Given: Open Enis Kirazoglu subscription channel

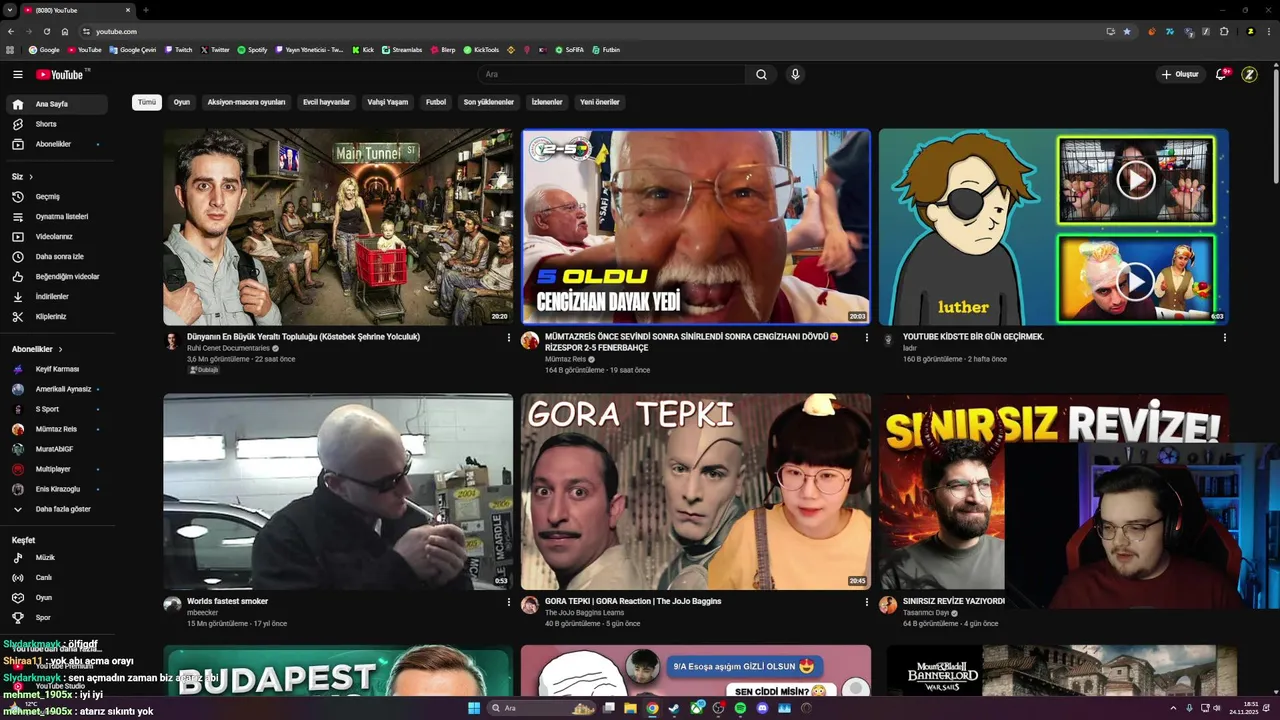Looking at the screenshot, I should [56, 489].
